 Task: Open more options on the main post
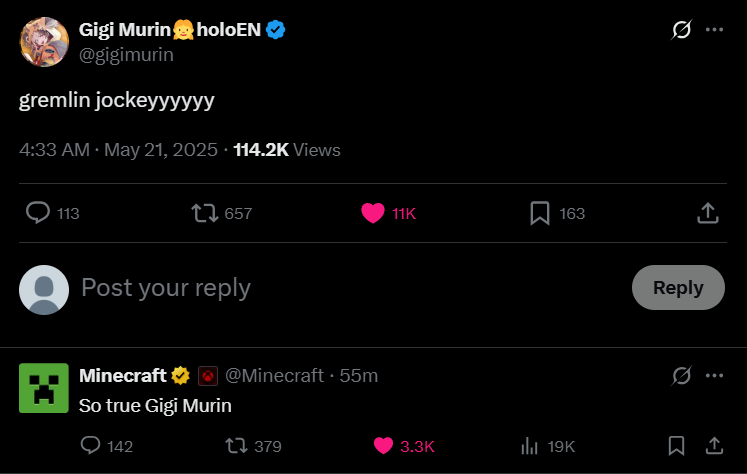point(714,30)
